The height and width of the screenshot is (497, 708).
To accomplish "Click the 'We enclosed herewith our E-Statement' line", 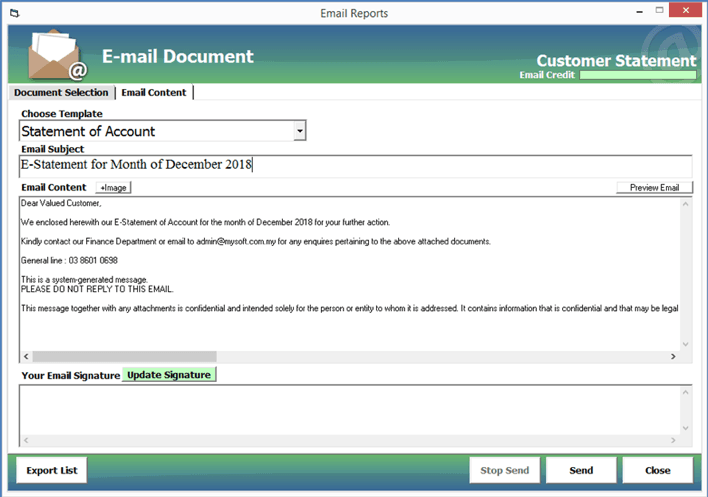I will point(205,223).
